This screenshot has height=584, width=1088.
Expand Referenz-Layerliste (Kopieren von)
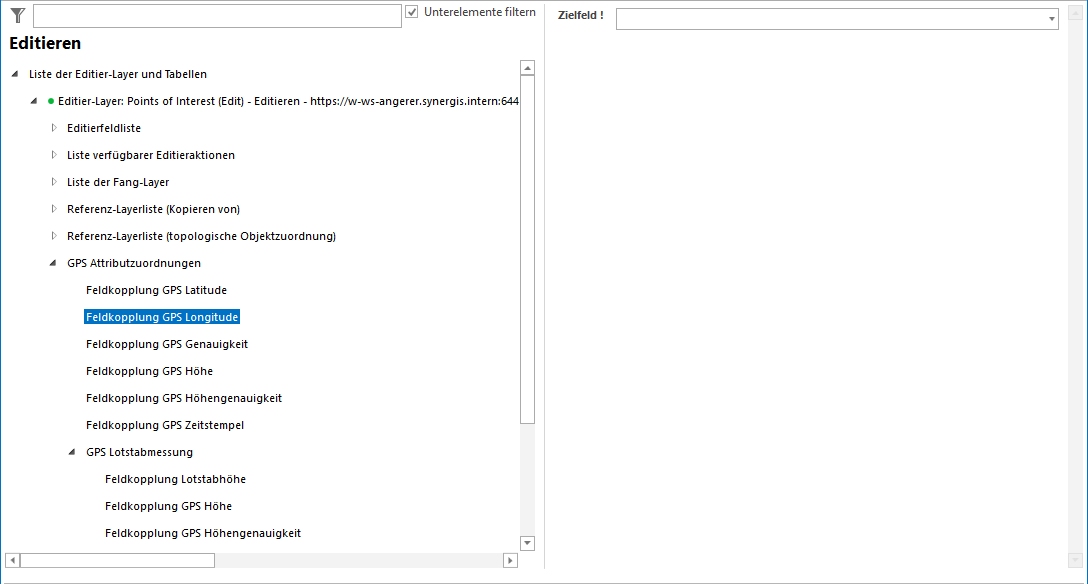coord(53,209)
